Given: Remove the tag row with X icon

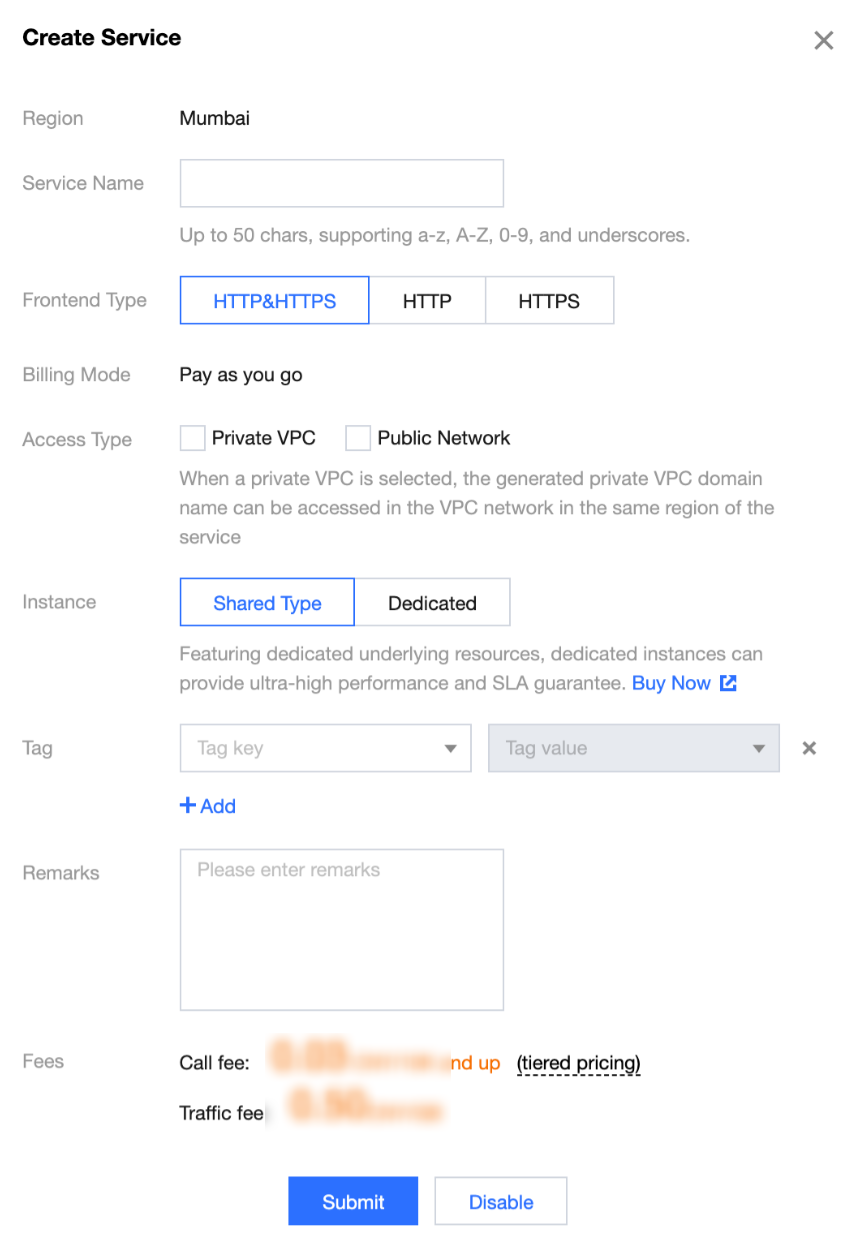Looking at the screenshot, I should 809,748.
